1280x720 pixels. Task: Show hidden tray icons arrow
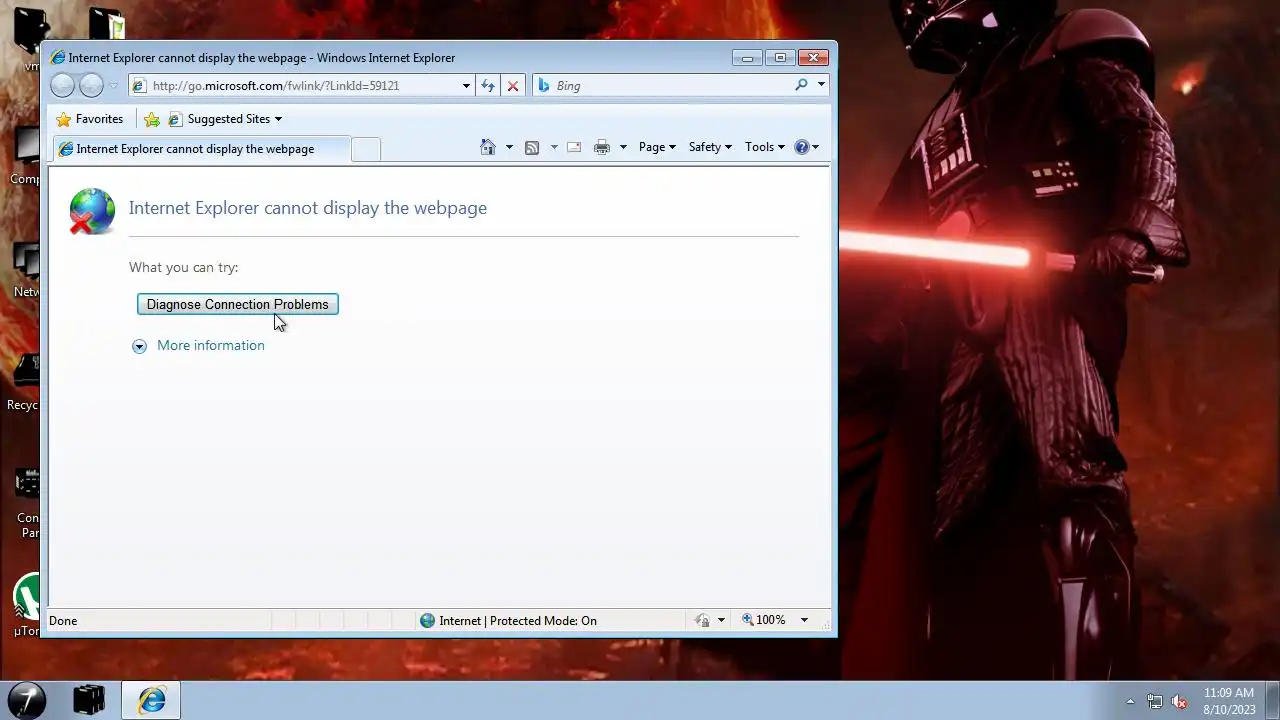pos(1130,701)
